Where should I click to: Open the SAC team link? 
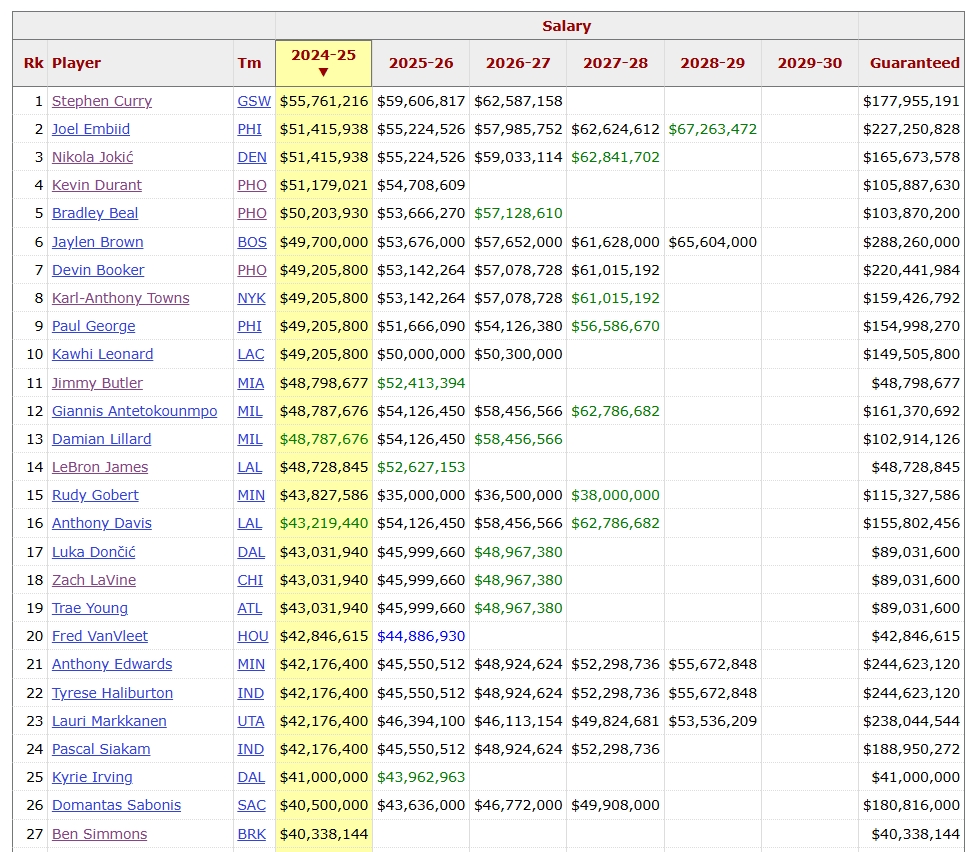(x=251, y=805)
